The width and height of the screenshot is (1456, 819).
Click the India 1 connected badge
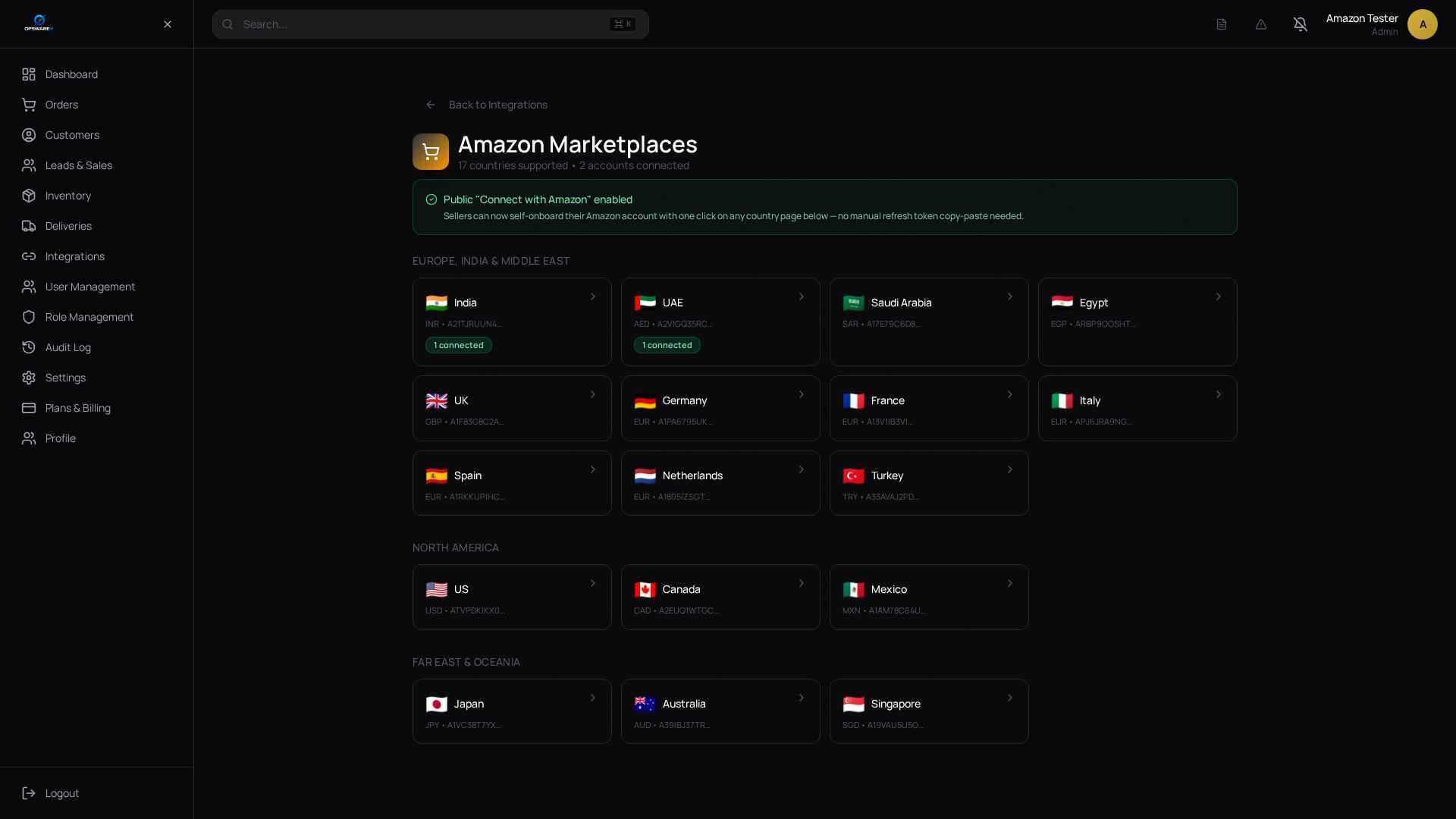[x=459, y=345]
